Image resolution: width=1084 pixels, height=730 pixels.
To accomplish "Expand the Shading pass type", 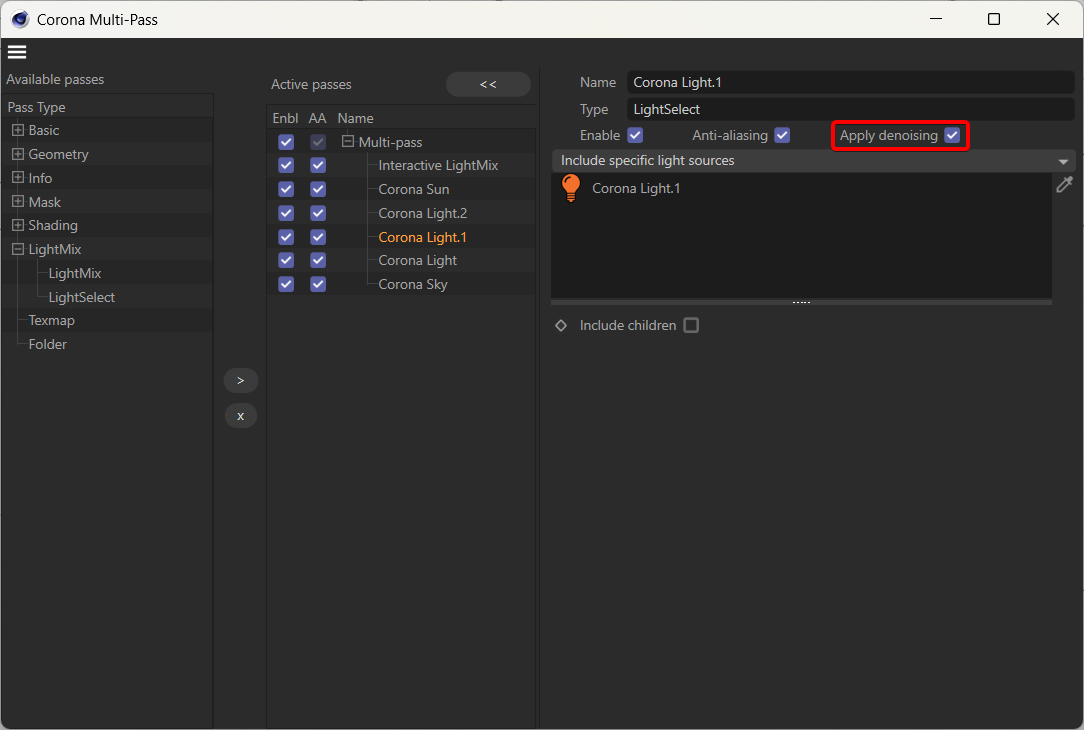I will pos(18,225).
